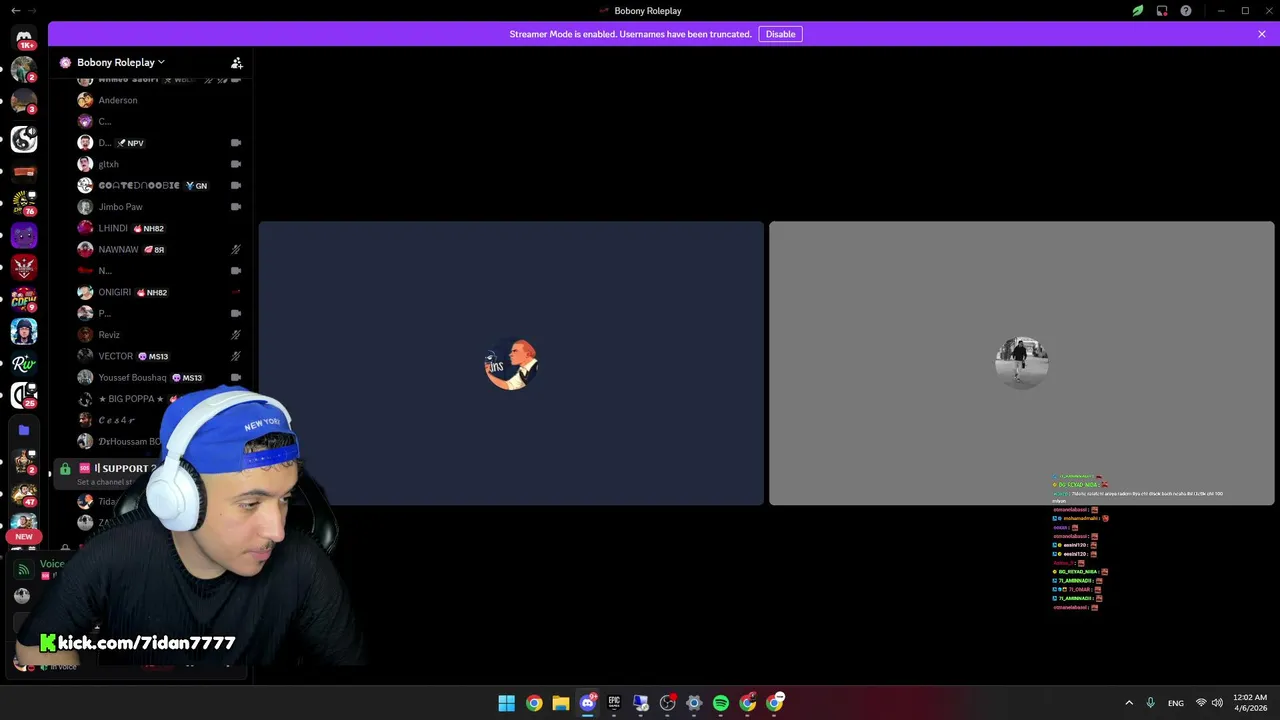The image size is (1280, 720).
Task: Show hidden system tray icons
Action: click(x=1129, y=703)
